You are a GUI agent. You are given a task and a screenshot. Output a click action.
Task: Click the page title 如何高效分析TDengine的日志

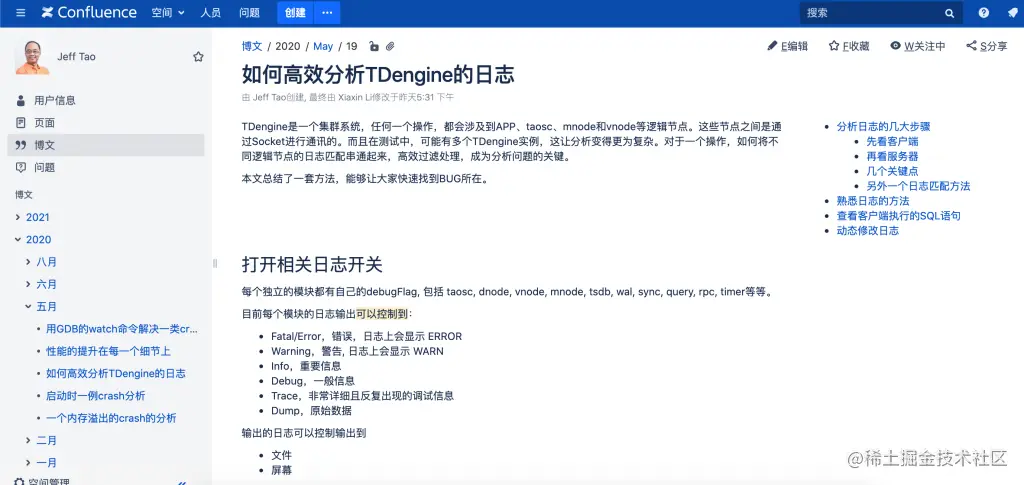tap(378, 74)
